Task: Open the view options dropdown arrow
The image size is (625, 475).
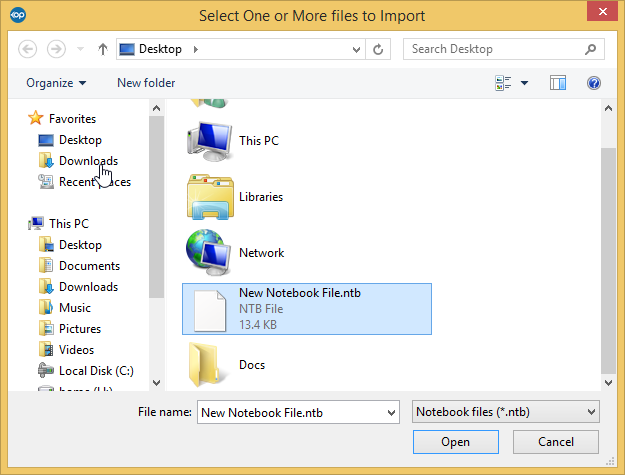Action: click(525, 83)
